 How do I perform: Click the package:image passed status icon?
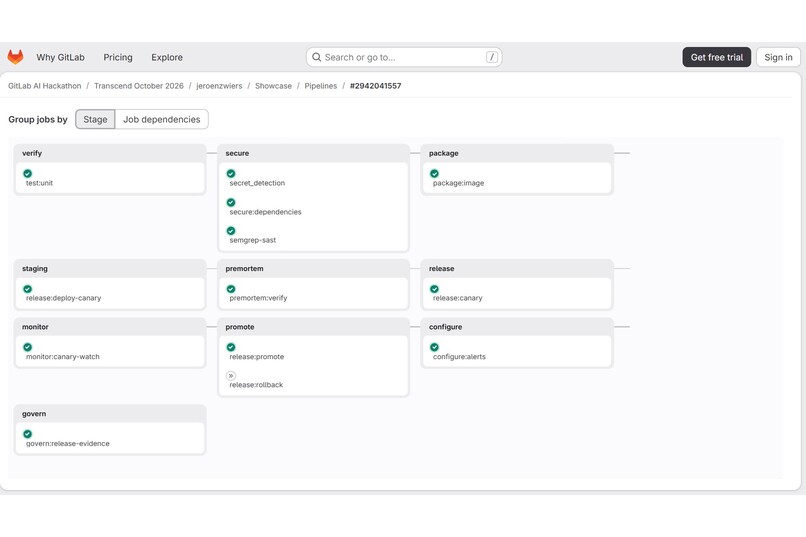point(434,174)
